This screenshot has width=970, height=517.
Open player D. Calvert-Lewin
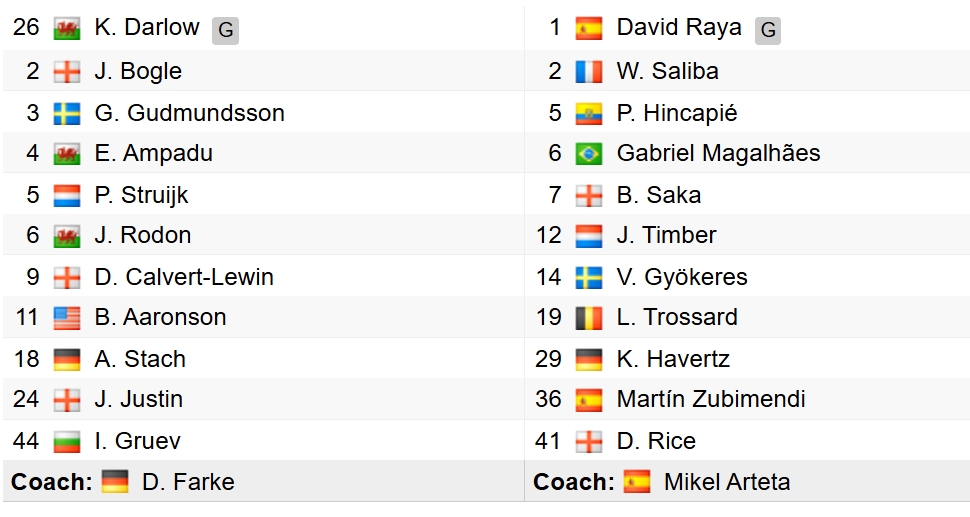[x=184, y=277]
